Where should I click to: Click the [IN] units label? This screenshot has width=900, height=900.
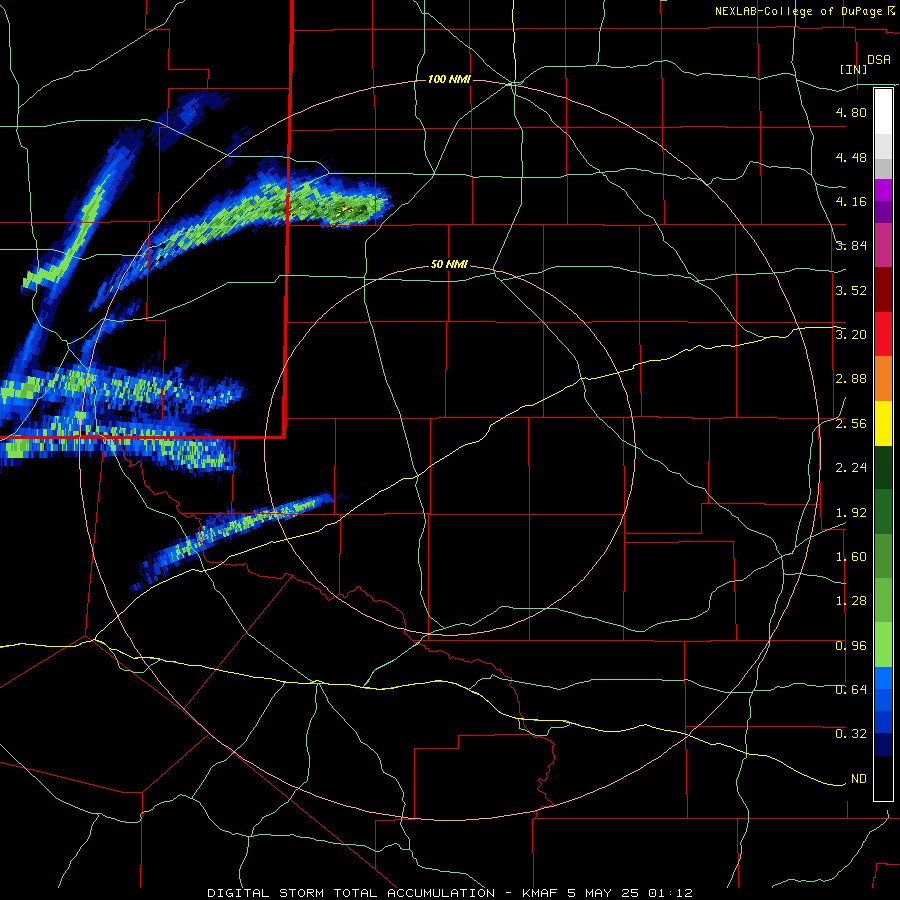pyautogui.click(x=853, y=69)
